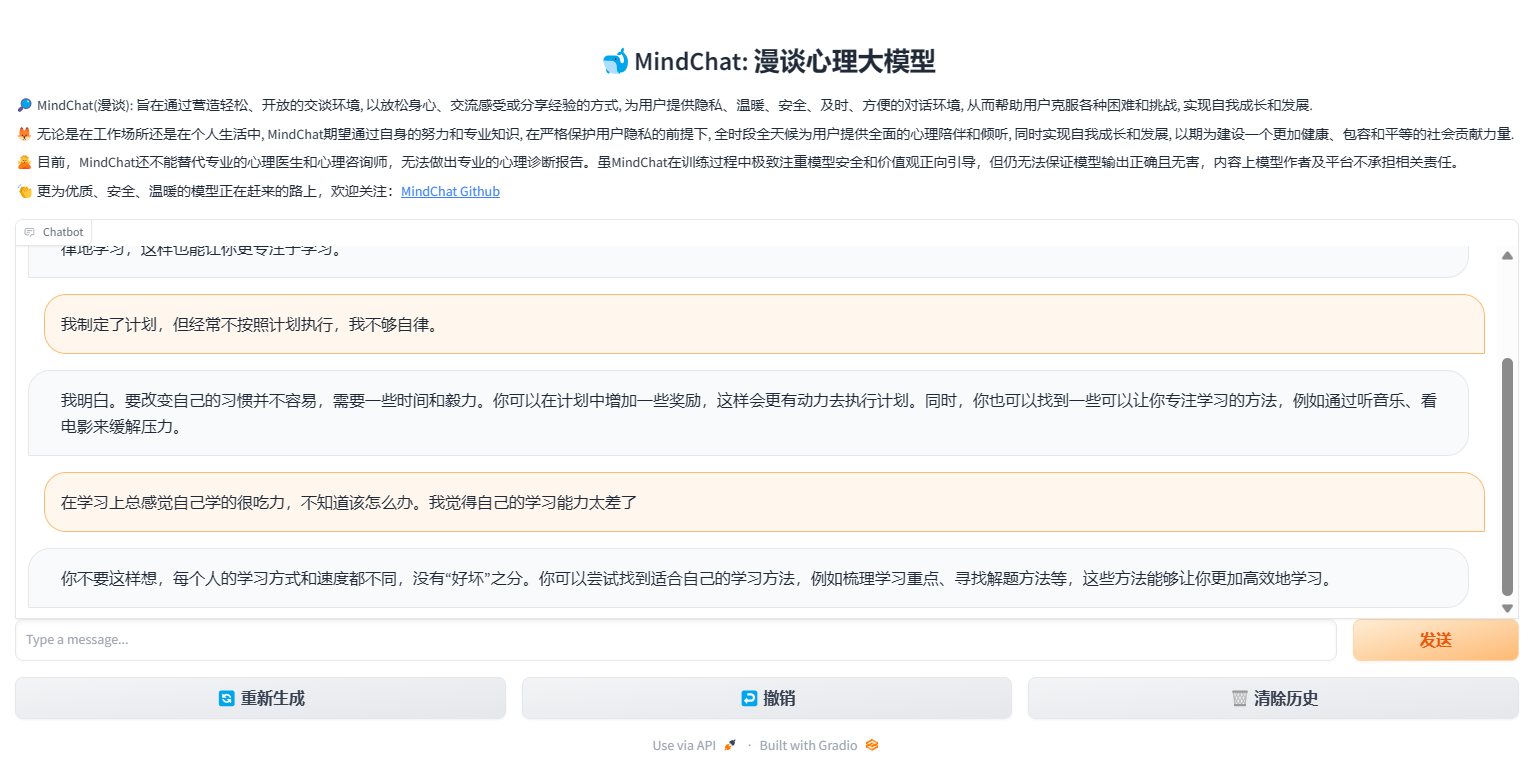Click the whale logo beside MindChat title
Image resolution: width=1540 pixels, height=763 pixels.
tap(615, 62)
